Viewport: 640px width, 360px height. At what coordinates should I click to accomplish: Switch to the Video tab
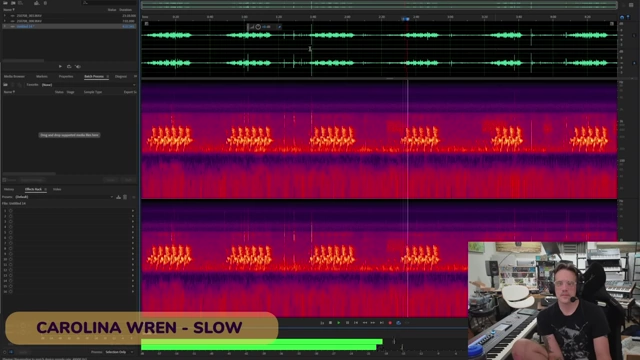(x=57, y=189)
